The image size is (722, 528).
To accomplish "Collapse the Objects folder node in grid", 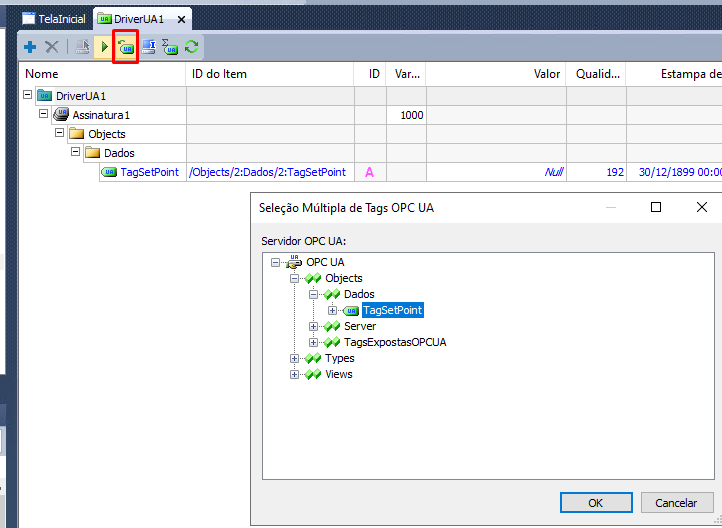I will (59, 133).
